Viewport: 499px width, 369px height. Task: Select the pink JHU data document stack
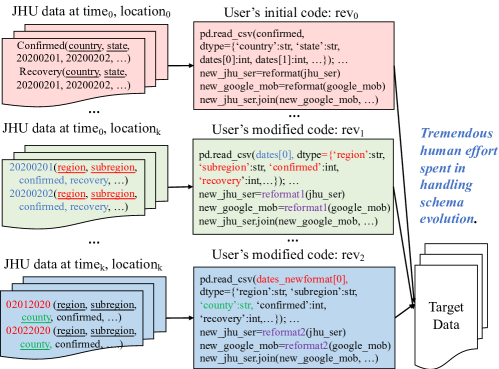(x=85, y=65)
